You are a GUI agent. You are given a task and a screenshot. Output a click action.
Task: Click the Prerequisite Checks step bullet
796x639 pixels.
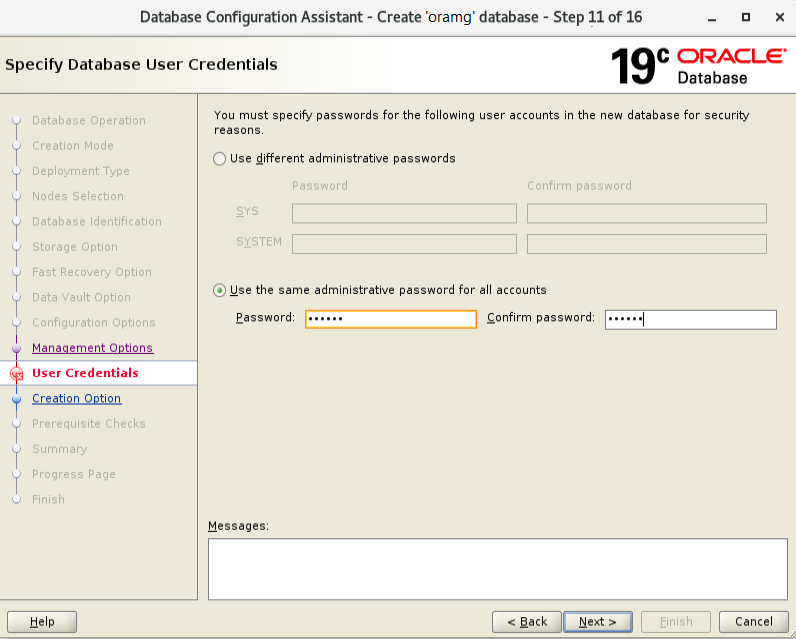(x=17, y=424)
